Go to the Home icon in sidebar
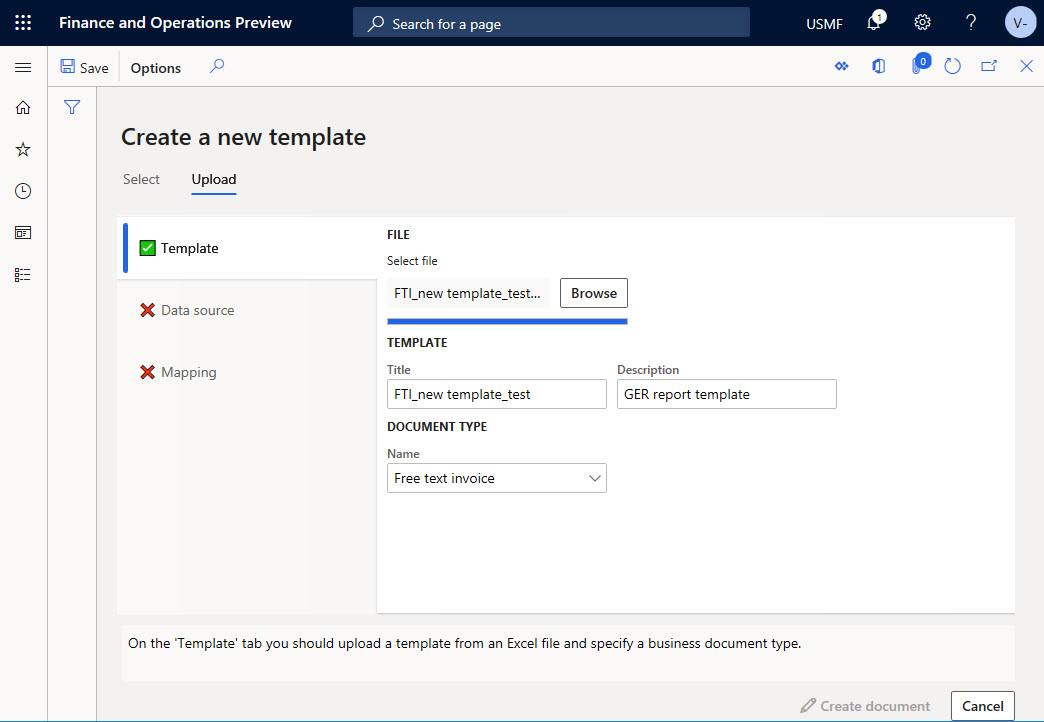This screenshot has width=1044, height=722. click(23, 107)
